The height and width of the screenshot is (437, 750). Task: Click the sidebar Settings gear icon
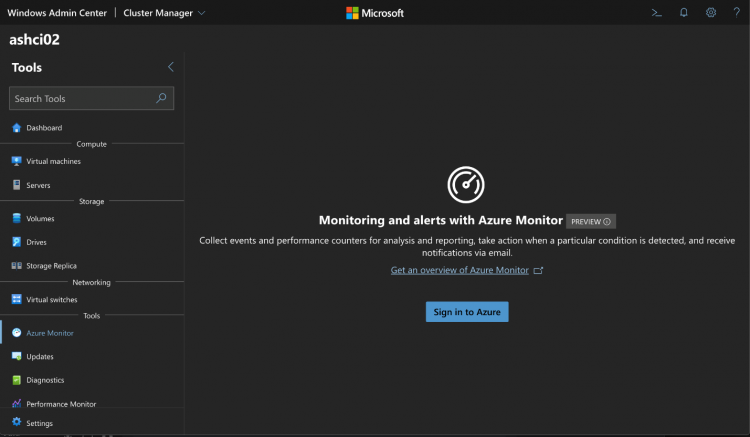[16, 422]
